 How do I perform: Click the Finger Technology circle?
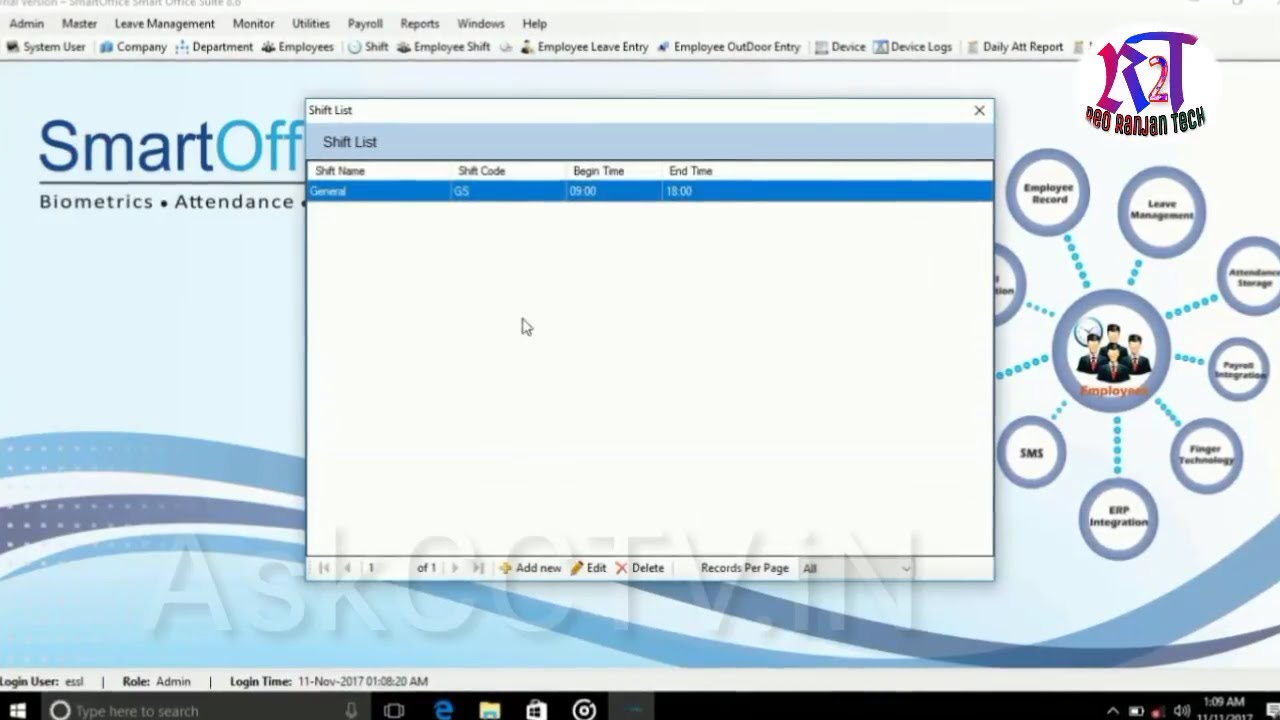(1206, 455)
